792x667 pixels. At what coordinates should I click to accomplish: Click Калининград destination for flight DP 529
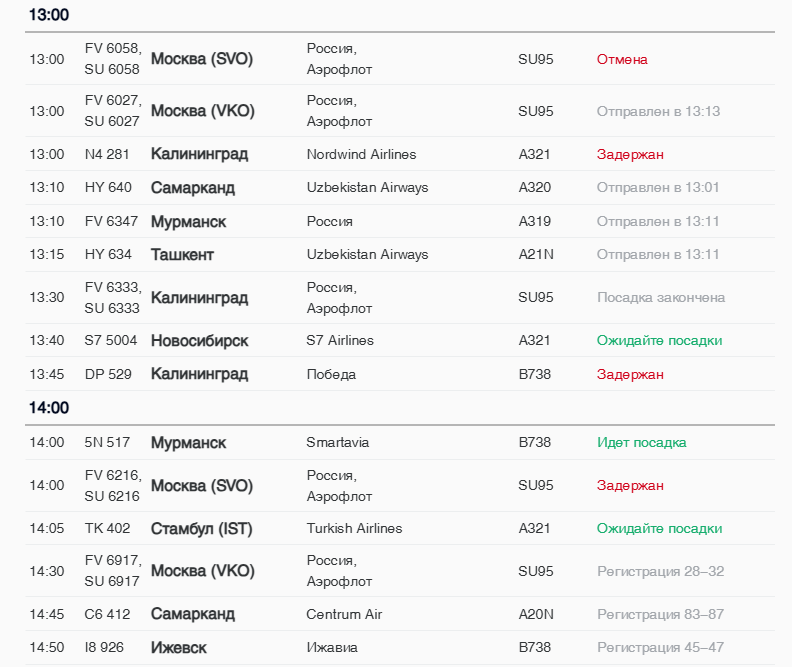coord(199,375)
